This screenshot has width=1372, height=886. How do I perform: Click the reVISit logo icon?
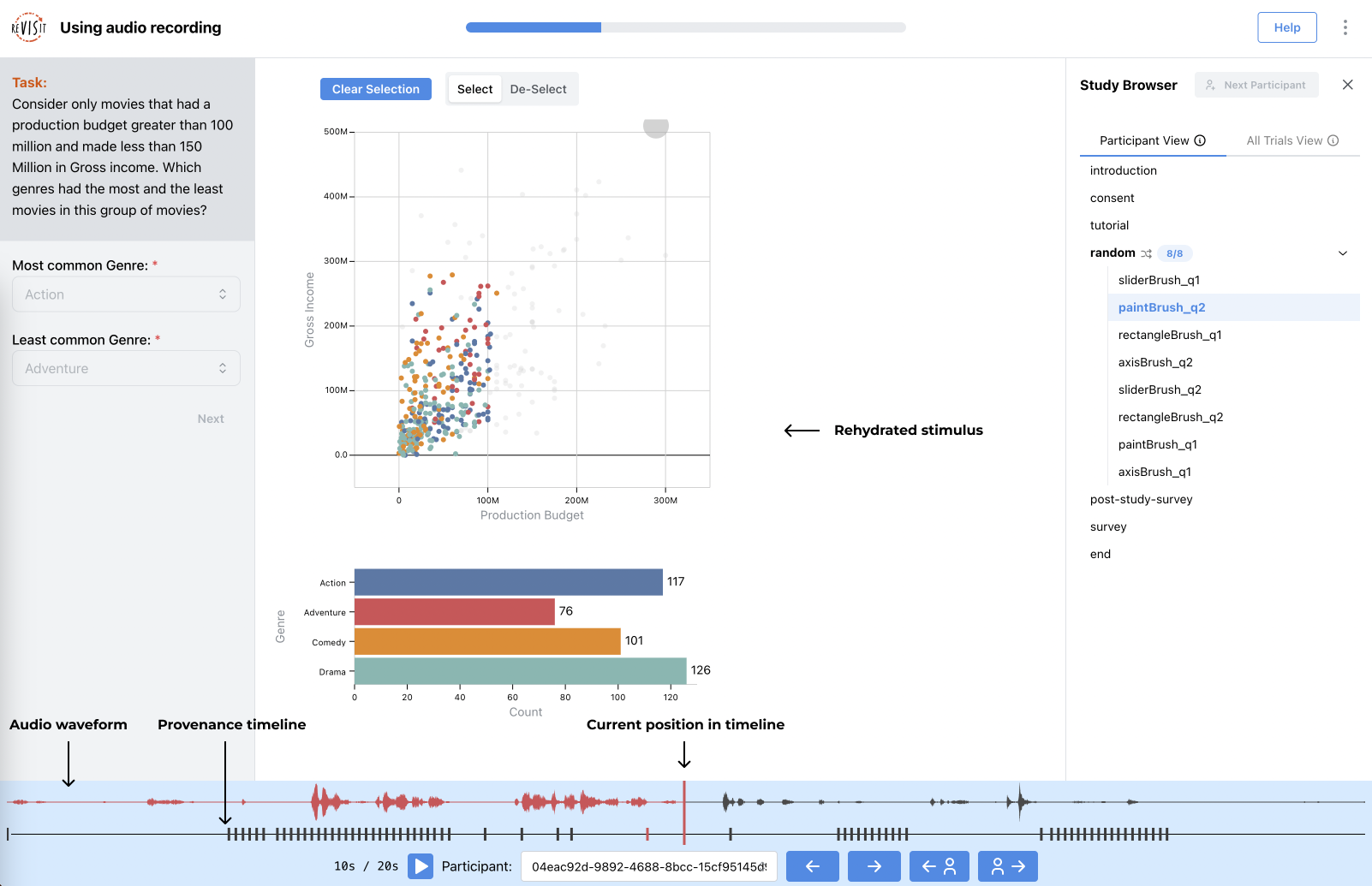(x=28, y=27)
